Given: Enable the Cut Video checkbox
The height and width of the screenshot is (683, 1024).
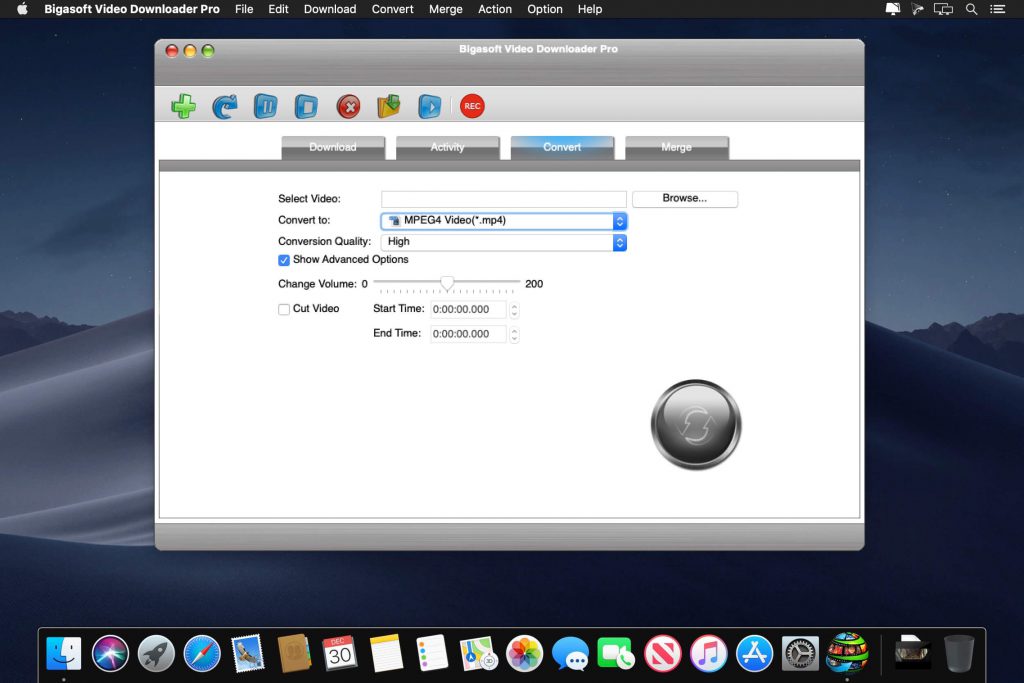Looking at the screenshot, I should [284, 309].
